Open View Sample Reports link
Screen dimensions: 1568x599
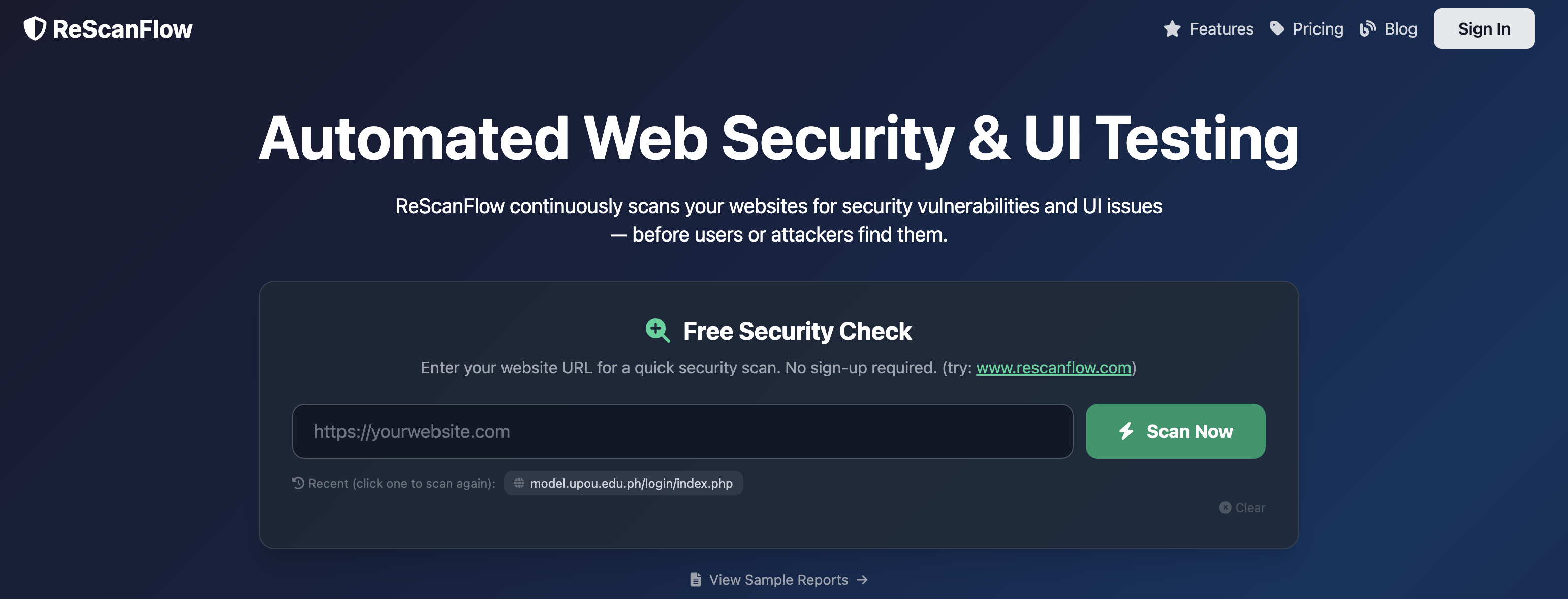tap(778, 580)
